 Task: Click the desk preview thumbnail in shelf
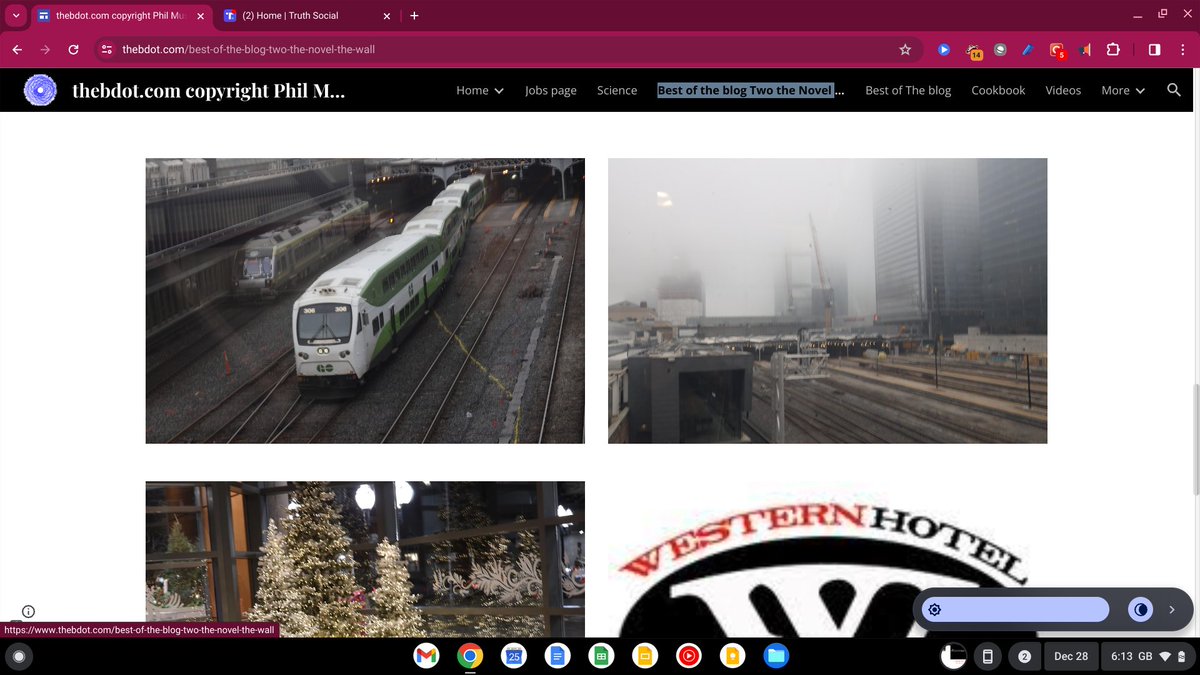(953, 655)
